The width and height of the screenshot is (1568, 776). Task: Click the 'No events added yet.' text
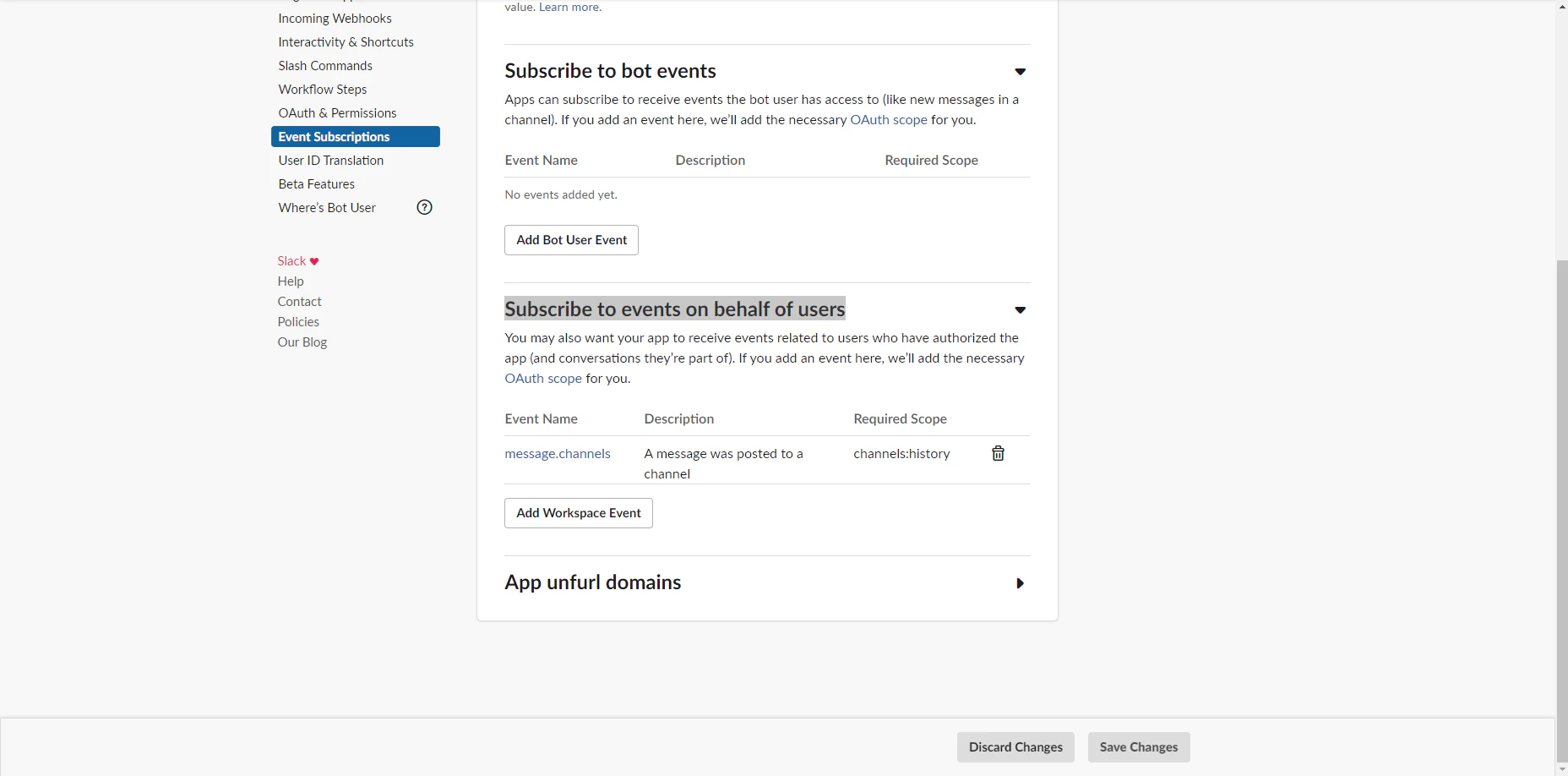coord(561,195)
